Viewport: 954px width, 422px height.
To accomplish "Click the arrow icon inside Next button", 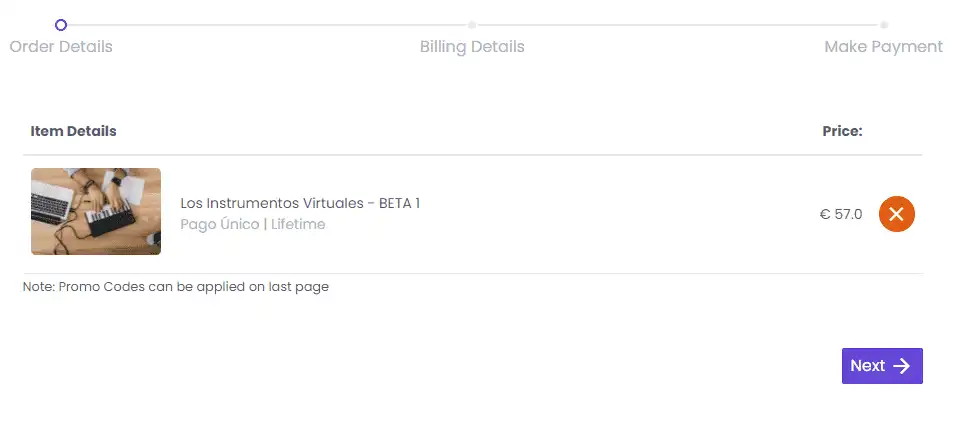I will (902, 366).
